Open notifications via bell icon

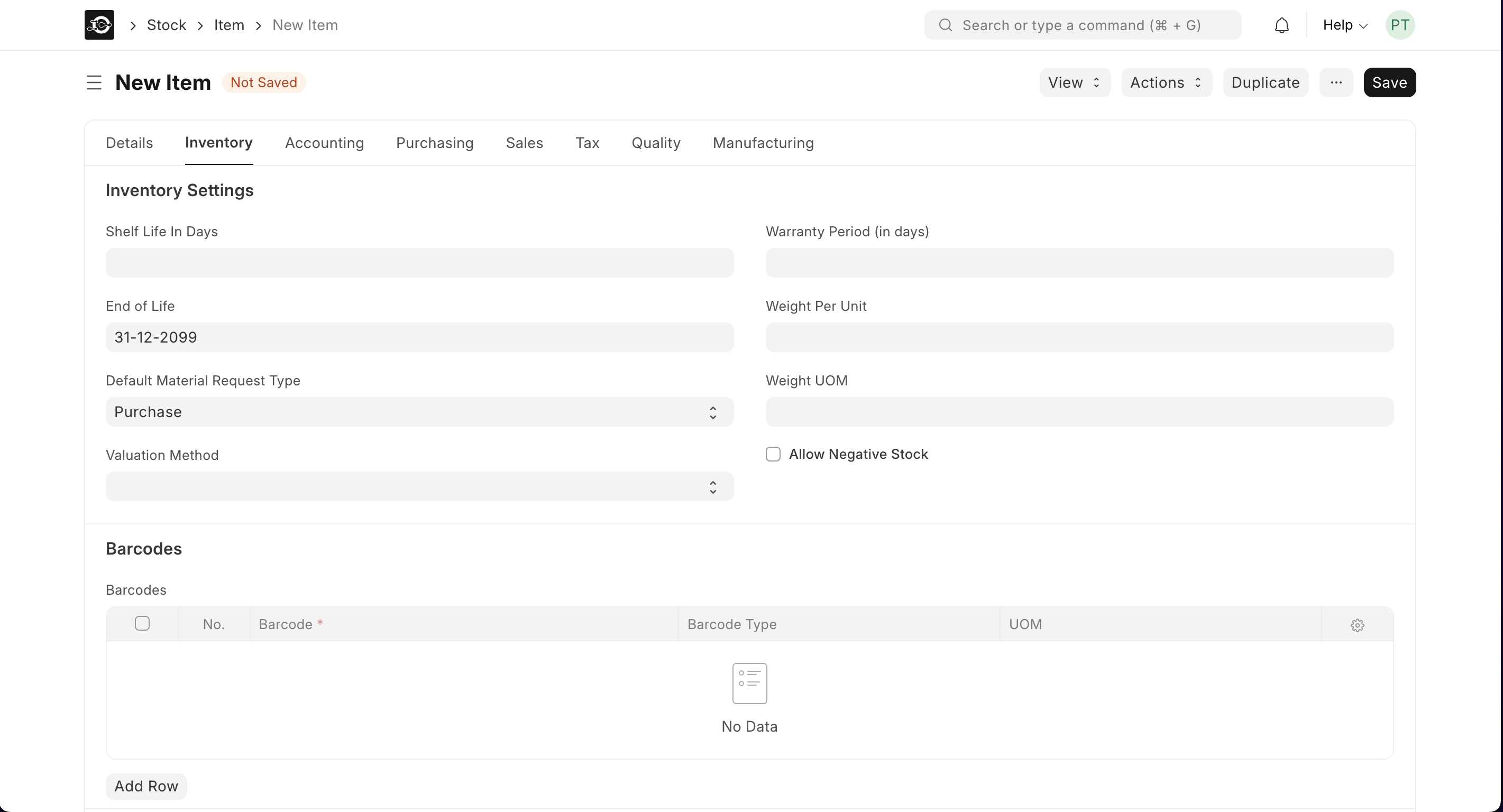[1281, 24]
